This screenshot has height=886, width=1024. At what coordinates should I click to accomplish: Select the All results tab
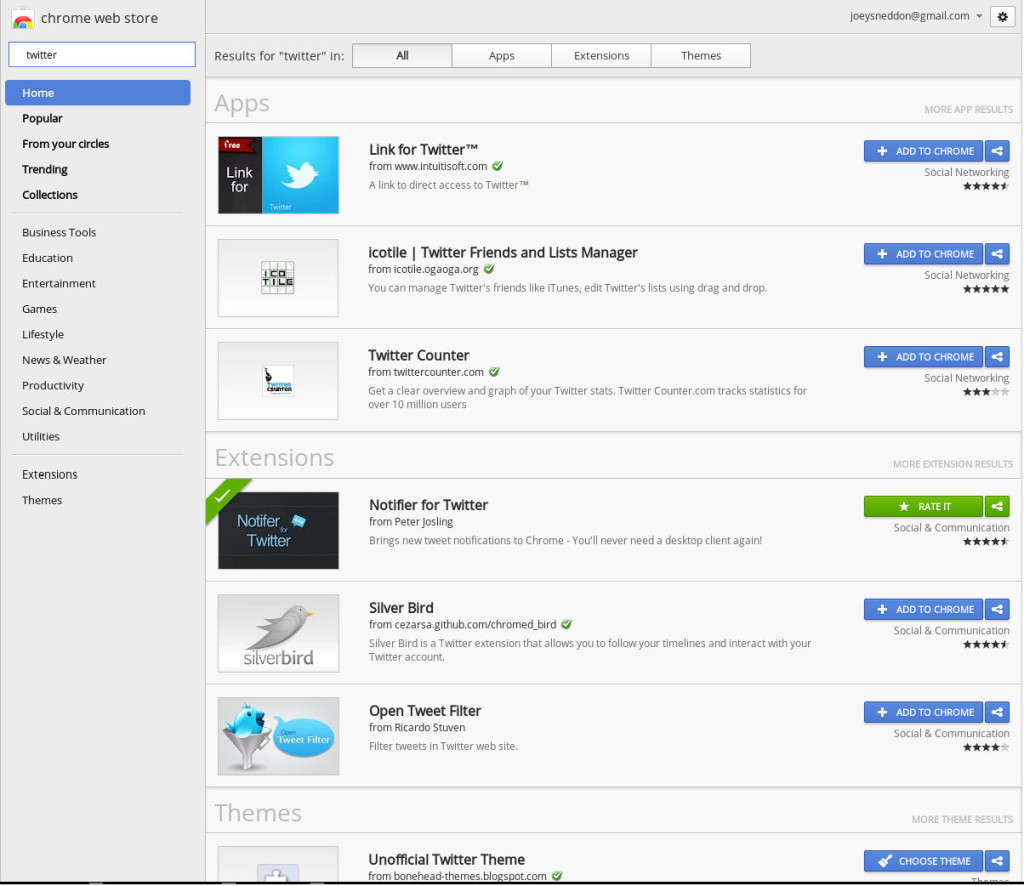point(402,55)
